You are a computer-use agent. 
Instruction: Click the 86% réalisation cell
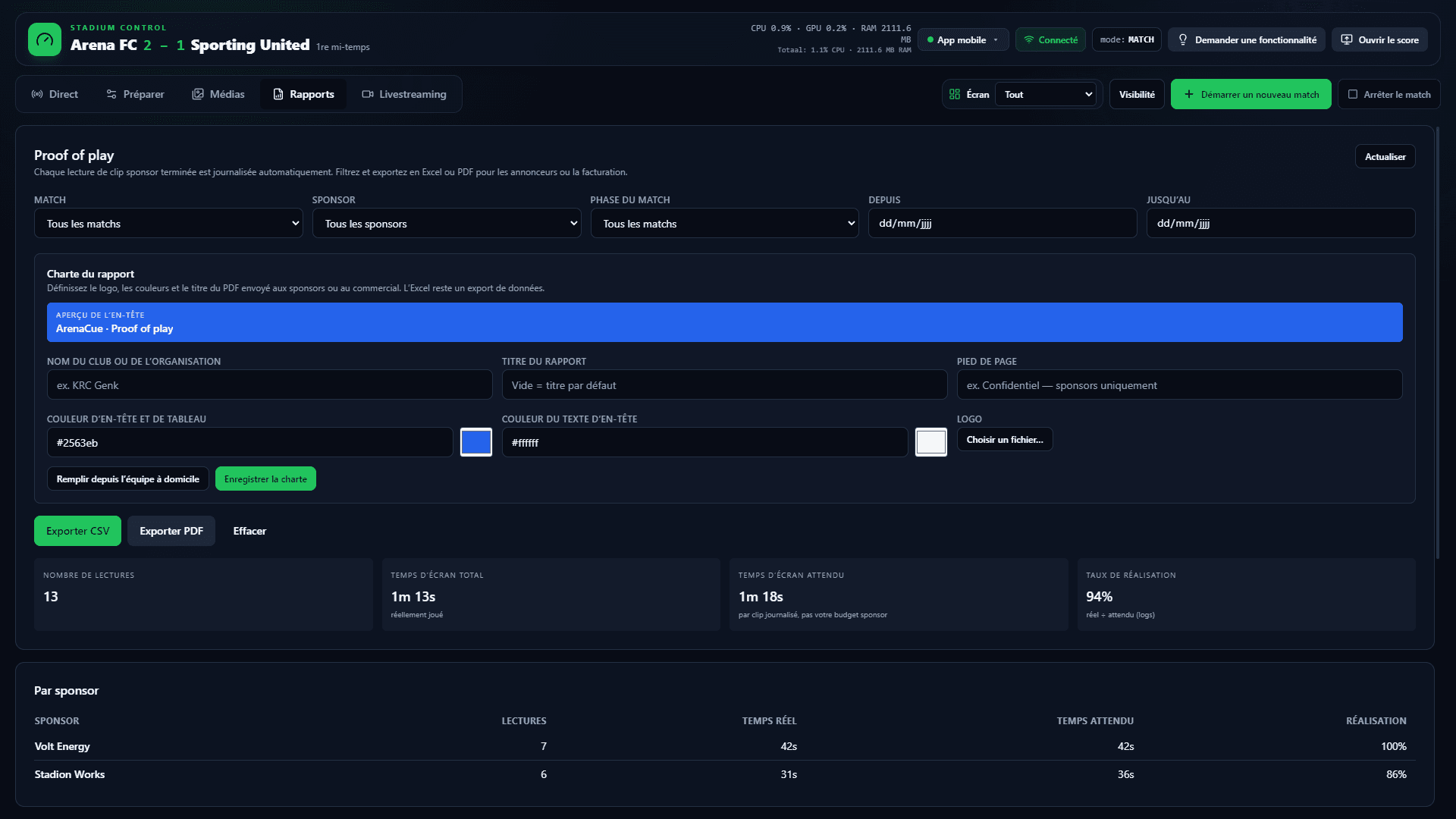tap(1396, 774)
